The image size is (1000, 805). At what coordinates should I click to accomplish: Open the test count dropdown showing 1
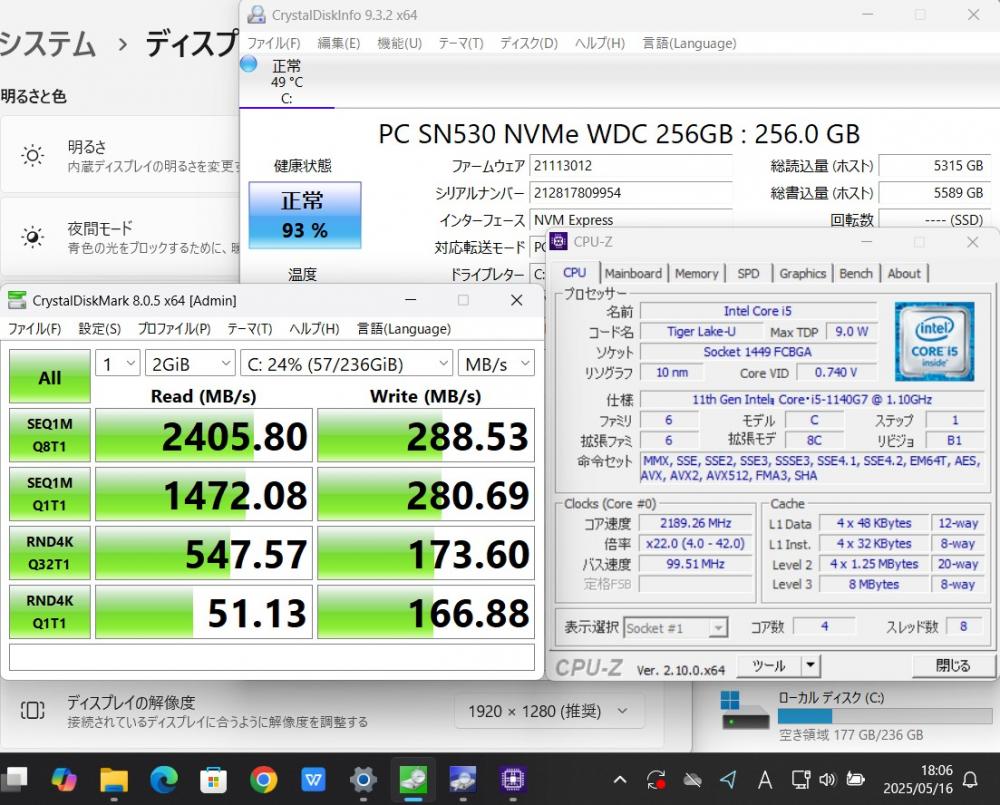point(118,364)
